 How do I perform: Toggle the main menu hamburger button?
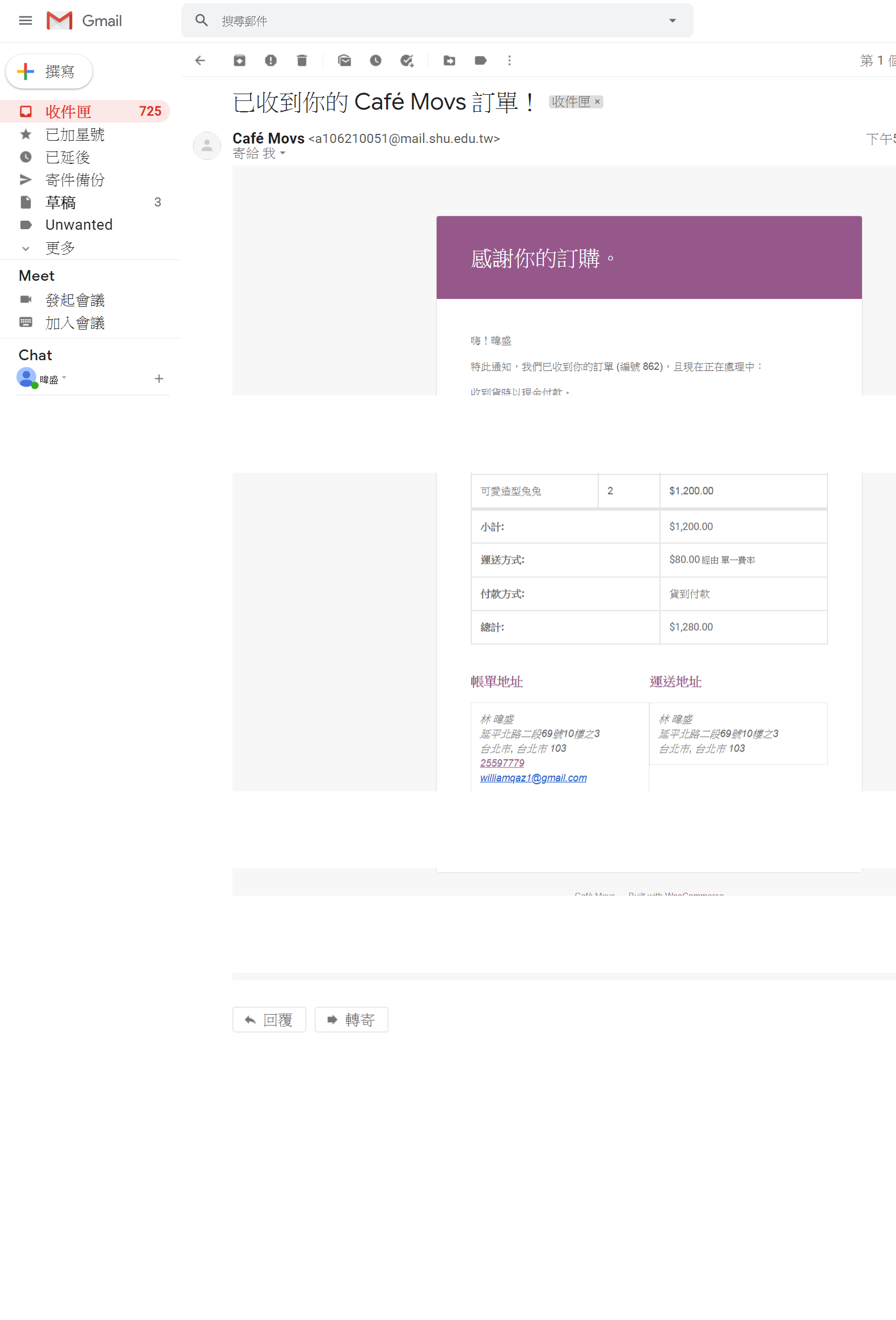click(26, 20)
